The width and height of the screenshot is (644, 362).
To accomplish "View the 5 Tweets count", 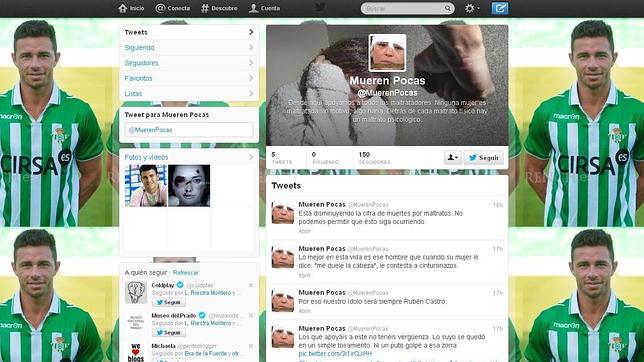I will pos(282,158).
